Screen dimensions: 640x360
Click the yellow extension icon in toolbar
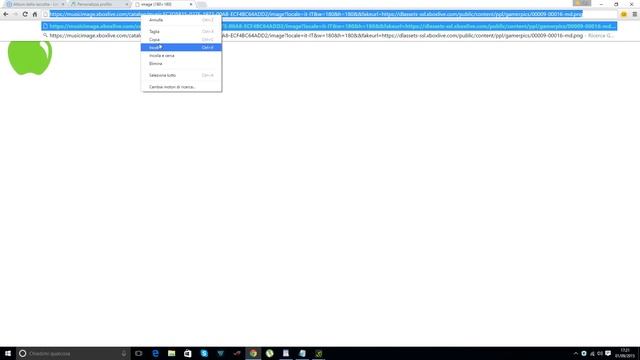pyautogui.click(x=624, y=14)
